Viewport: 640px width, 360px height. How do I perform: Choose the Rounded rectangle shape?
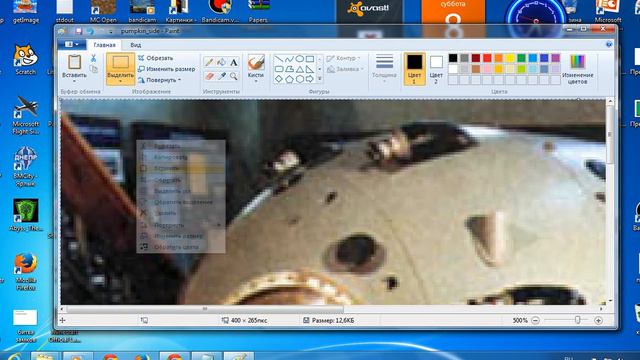point(279,69)
